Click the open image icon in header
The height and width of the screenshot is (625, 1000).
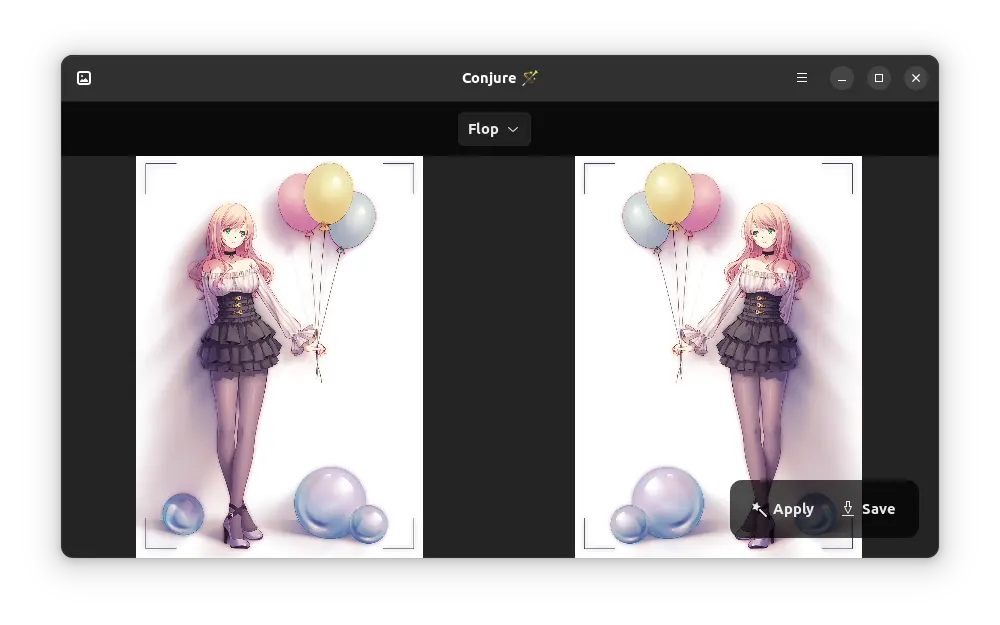[x=84, y=78]
